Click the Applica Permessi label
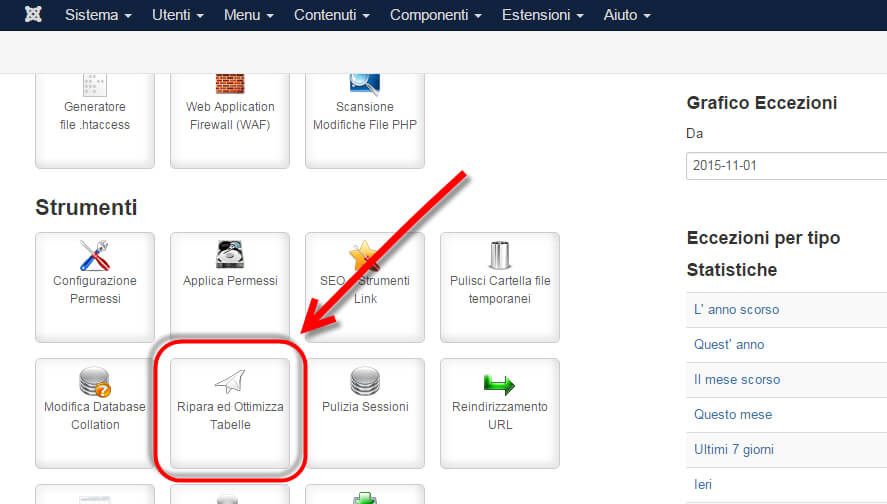The image size is (887, 504). (230, 281)
